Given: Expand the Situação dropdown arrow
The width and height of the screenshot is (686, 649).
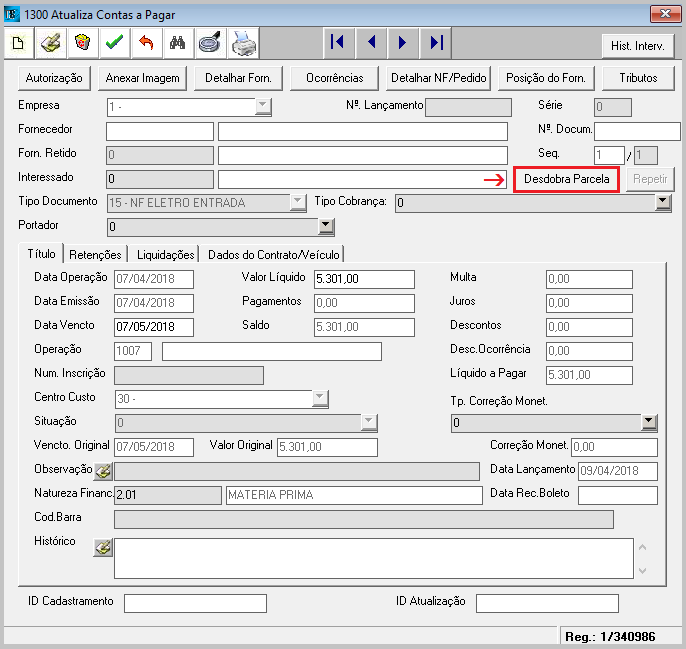Looking at the screenshot, I should tap(369, 423).
